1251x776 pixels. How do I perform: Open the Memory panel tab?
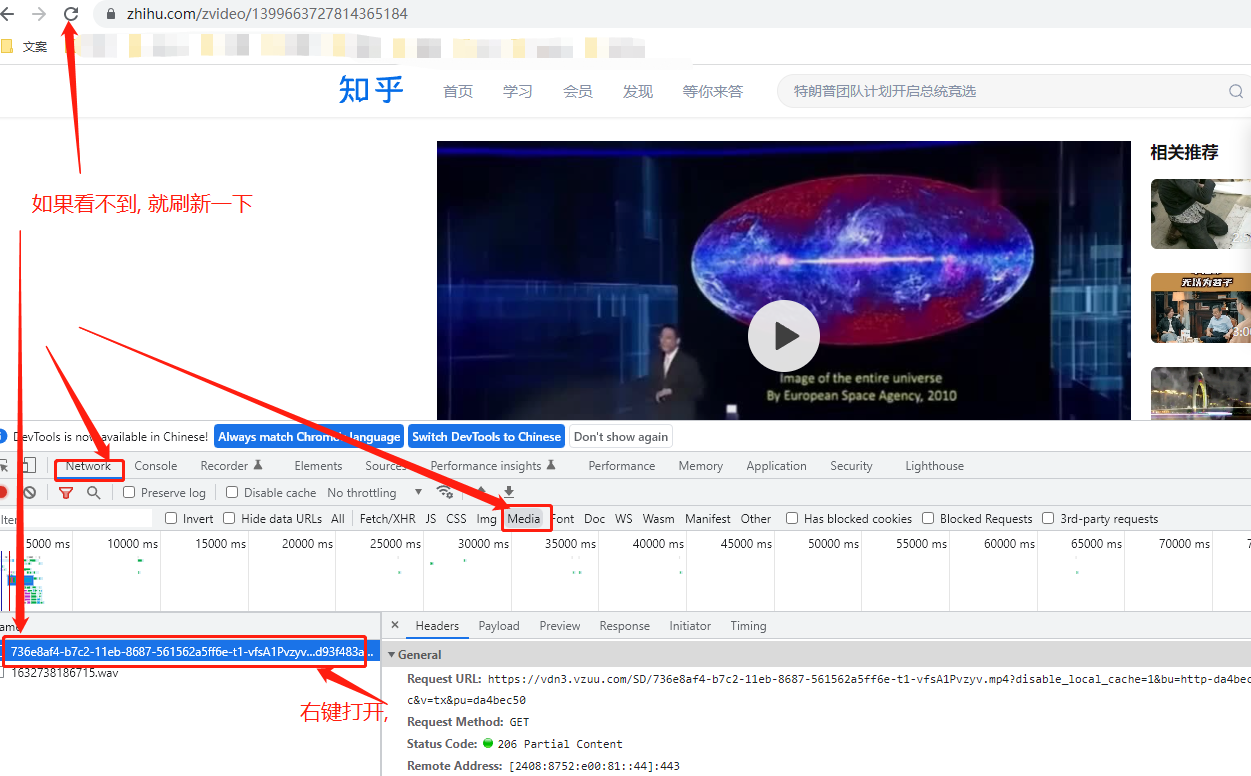700,466
